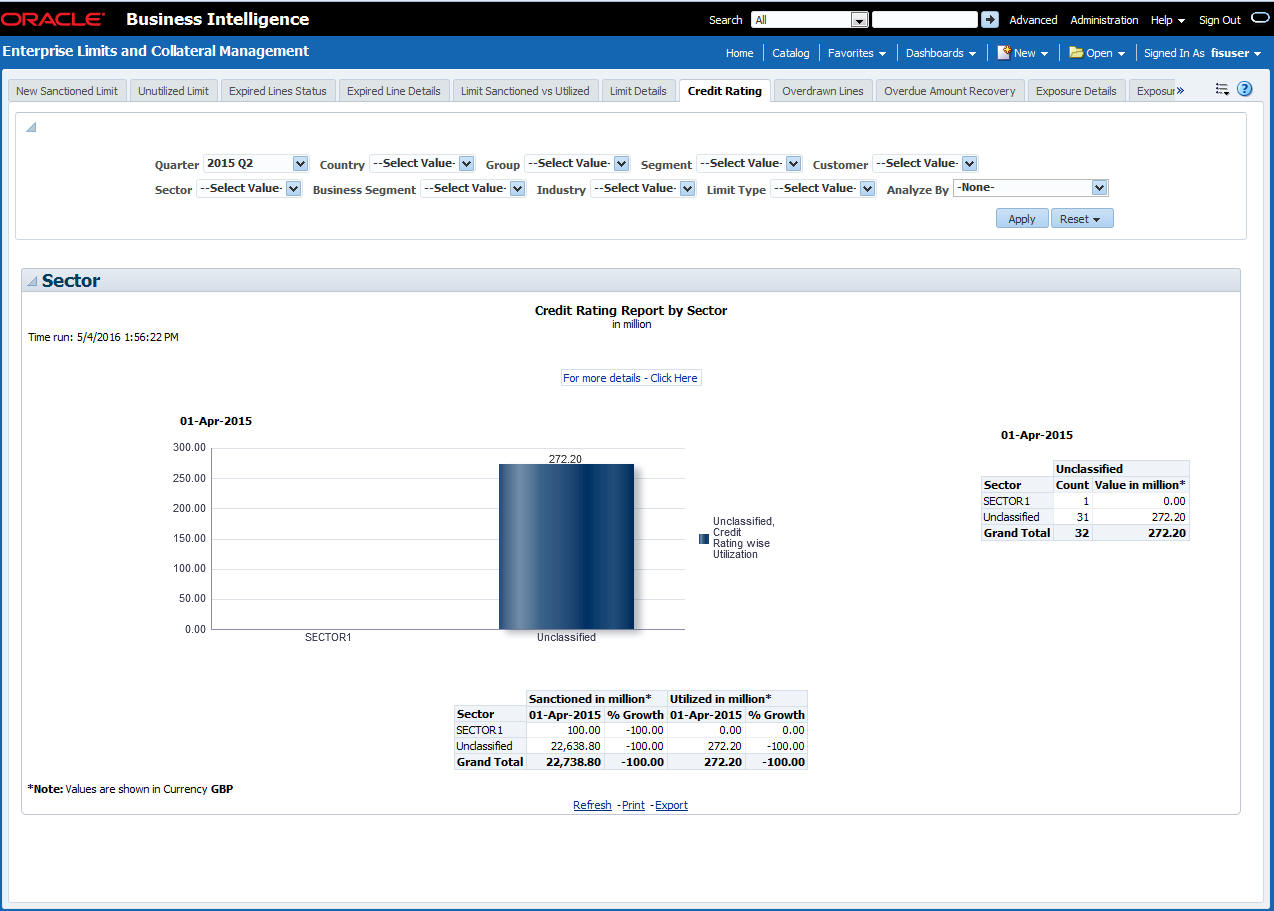Open the Segment dropdown
Screen dimensions: 1274x911
tap(793, 163)
